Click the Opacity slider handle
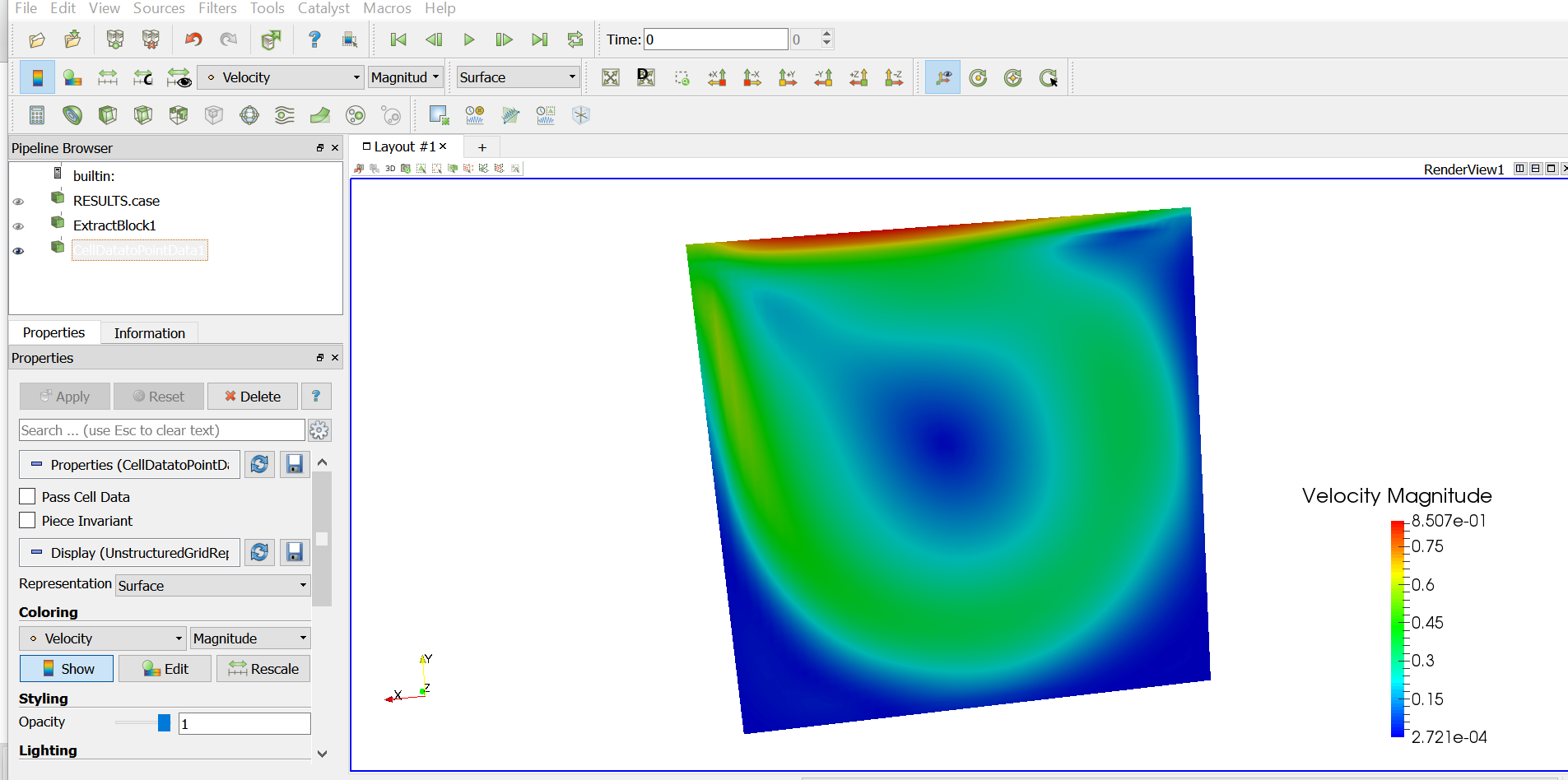This screenshot has height=780, width=1568. coord(164,723)
